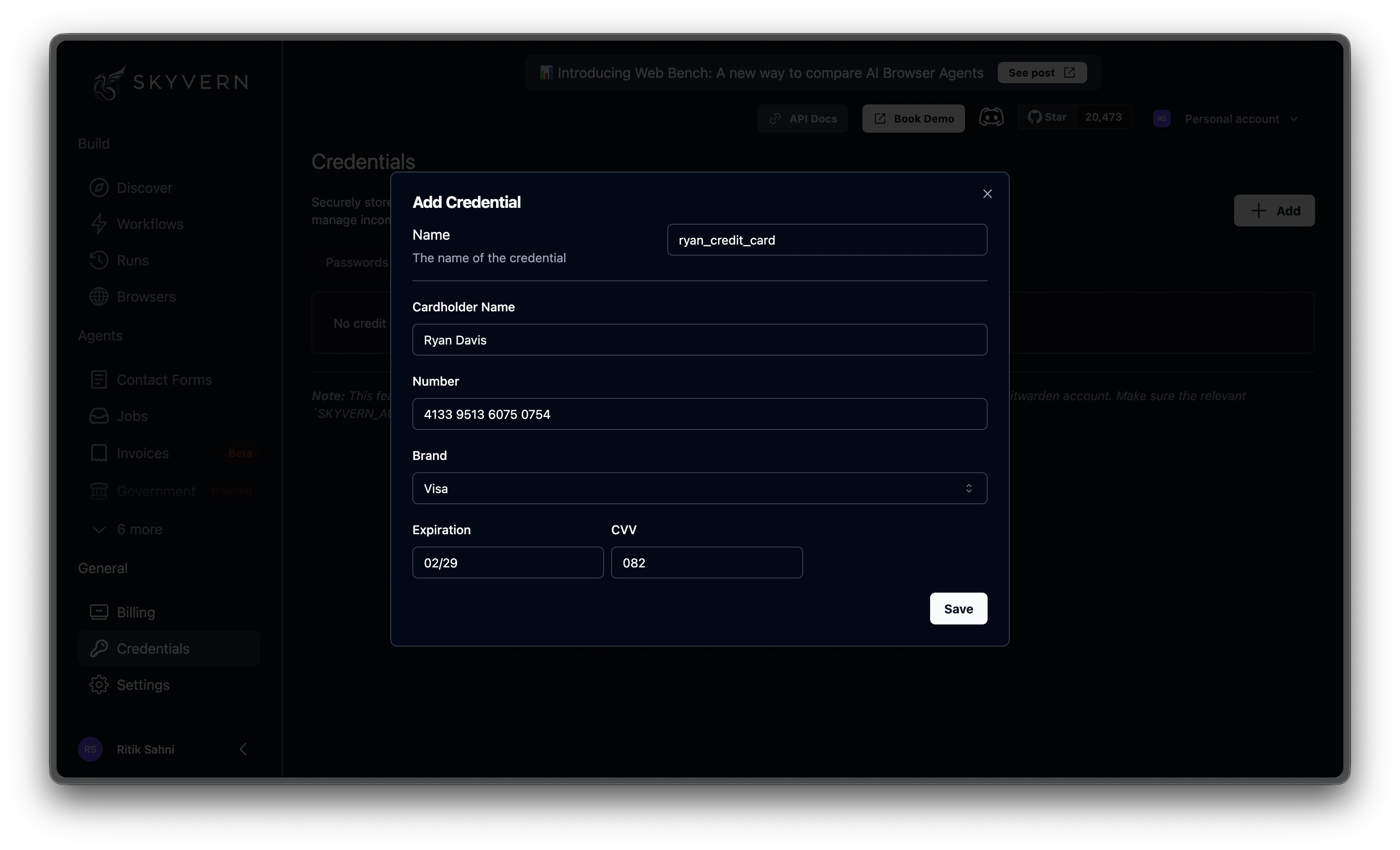This screenshot has height=850, width=1400.
Task: Click the Invoices Beta icon
Action: (100, 452)
